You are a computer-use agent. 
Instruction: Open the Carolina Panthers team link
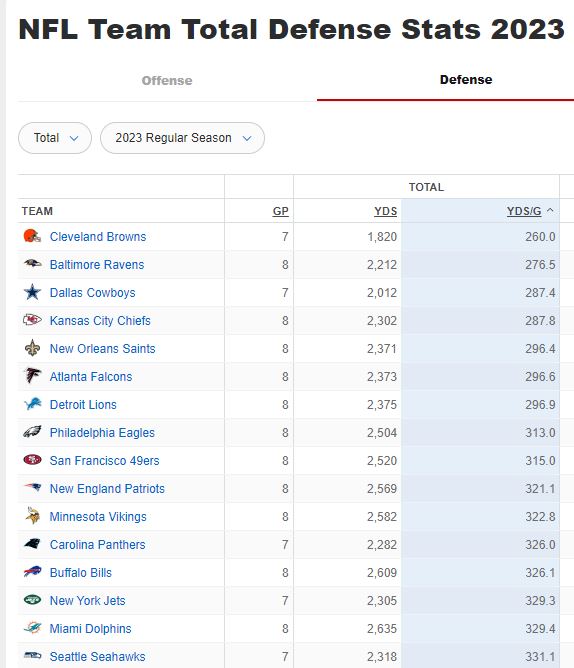(98, 544)
